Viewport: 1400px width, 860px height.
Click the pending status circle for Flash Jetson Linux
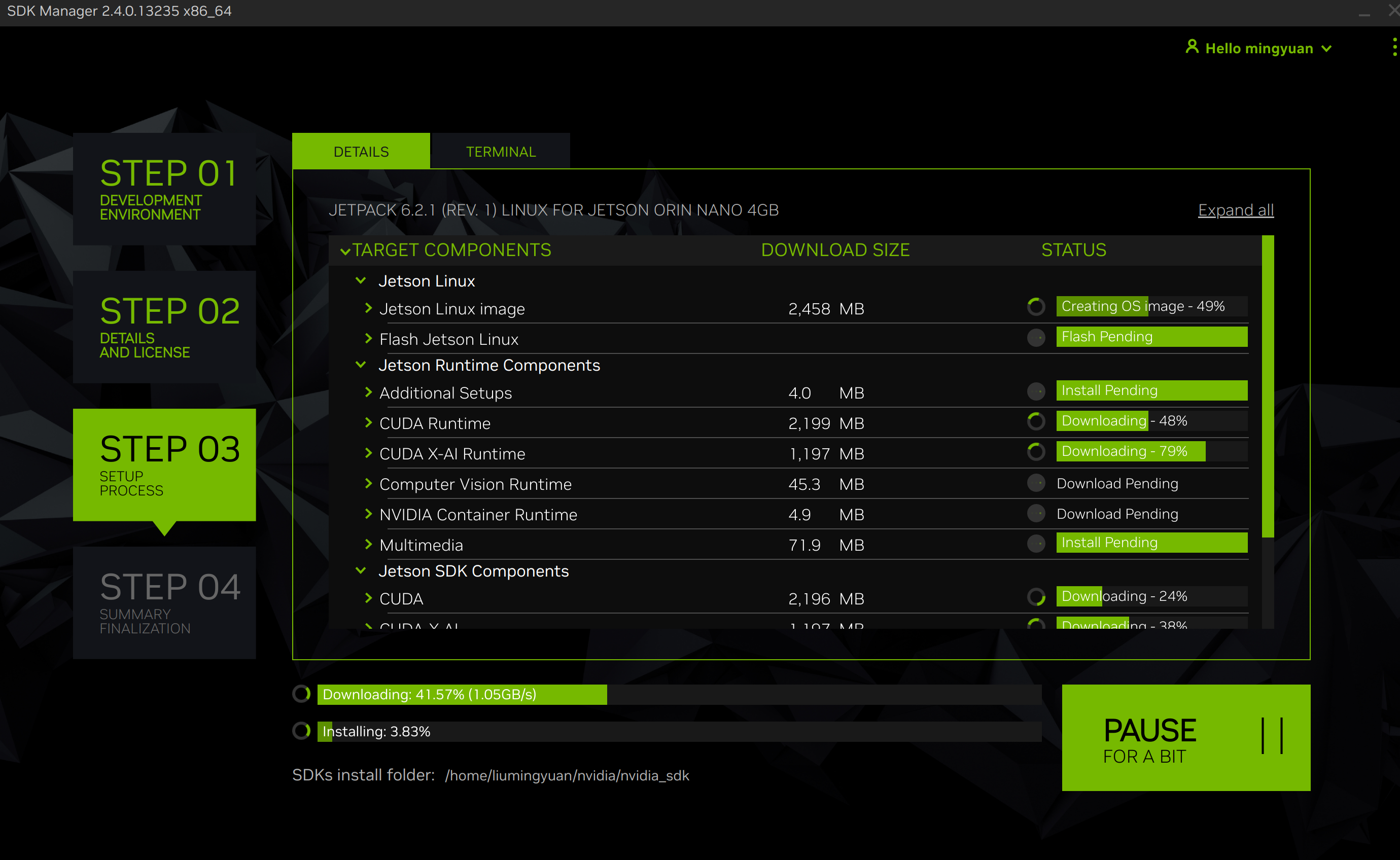1036,337
